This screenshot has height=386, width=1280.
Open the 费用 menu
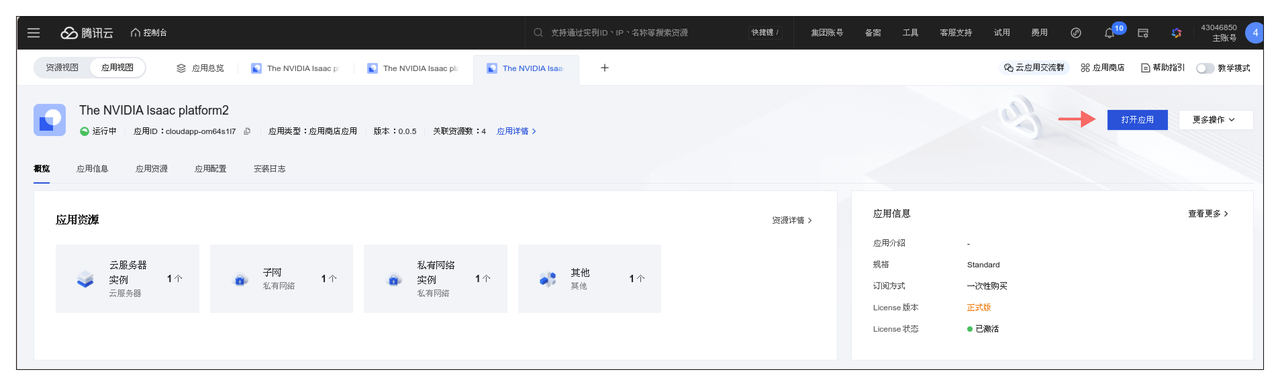pyautogui.click(x=1040, y=33)
